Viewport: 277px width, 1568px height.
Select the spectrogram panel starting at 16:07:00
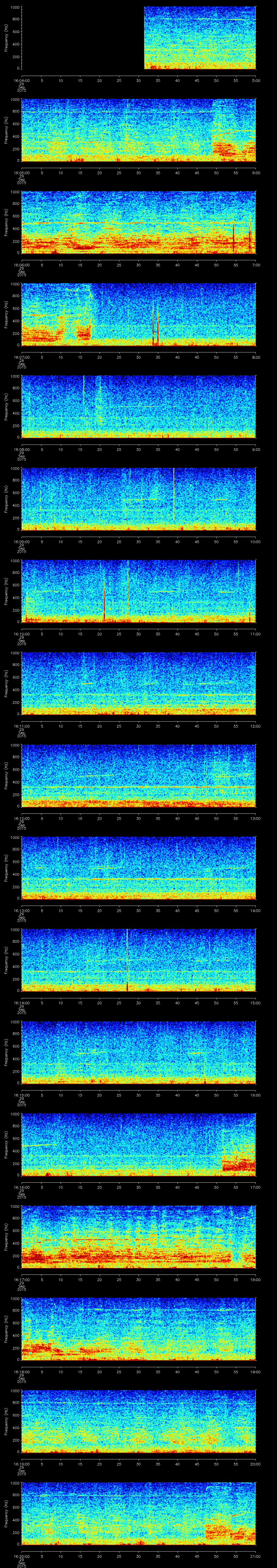[139, 315]
